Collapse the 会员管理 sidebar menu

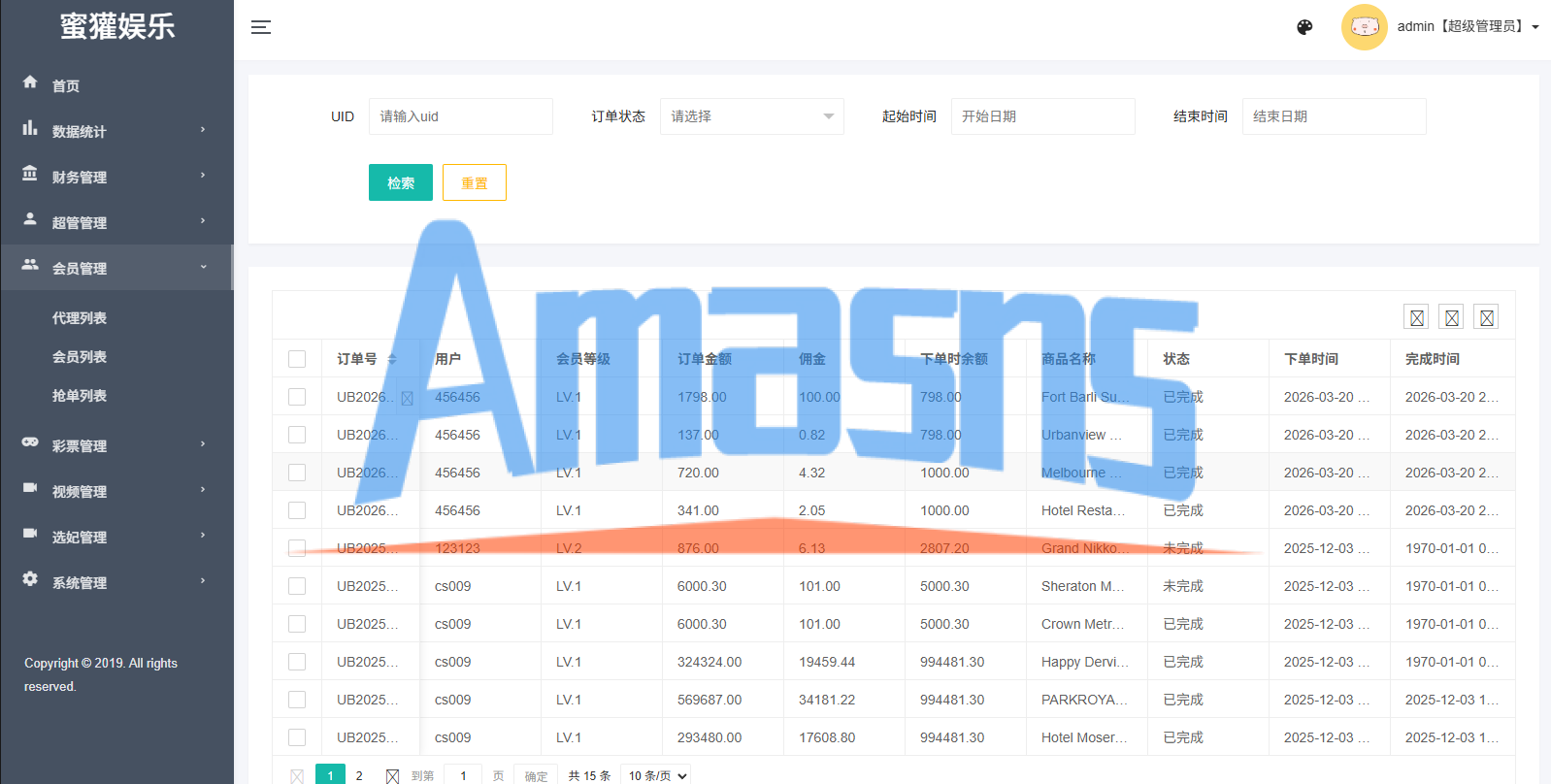coord(116,268)
